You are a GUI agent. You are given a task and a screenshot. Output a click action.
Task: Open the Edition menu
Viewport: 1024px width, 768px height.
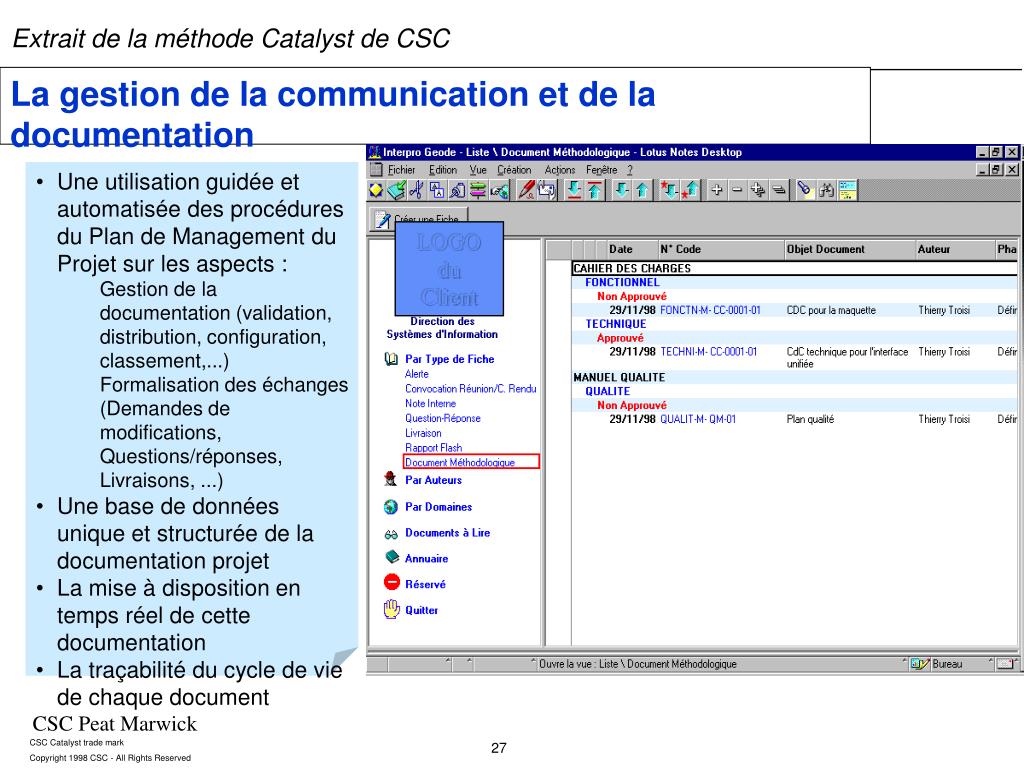(x=443, y=170)
